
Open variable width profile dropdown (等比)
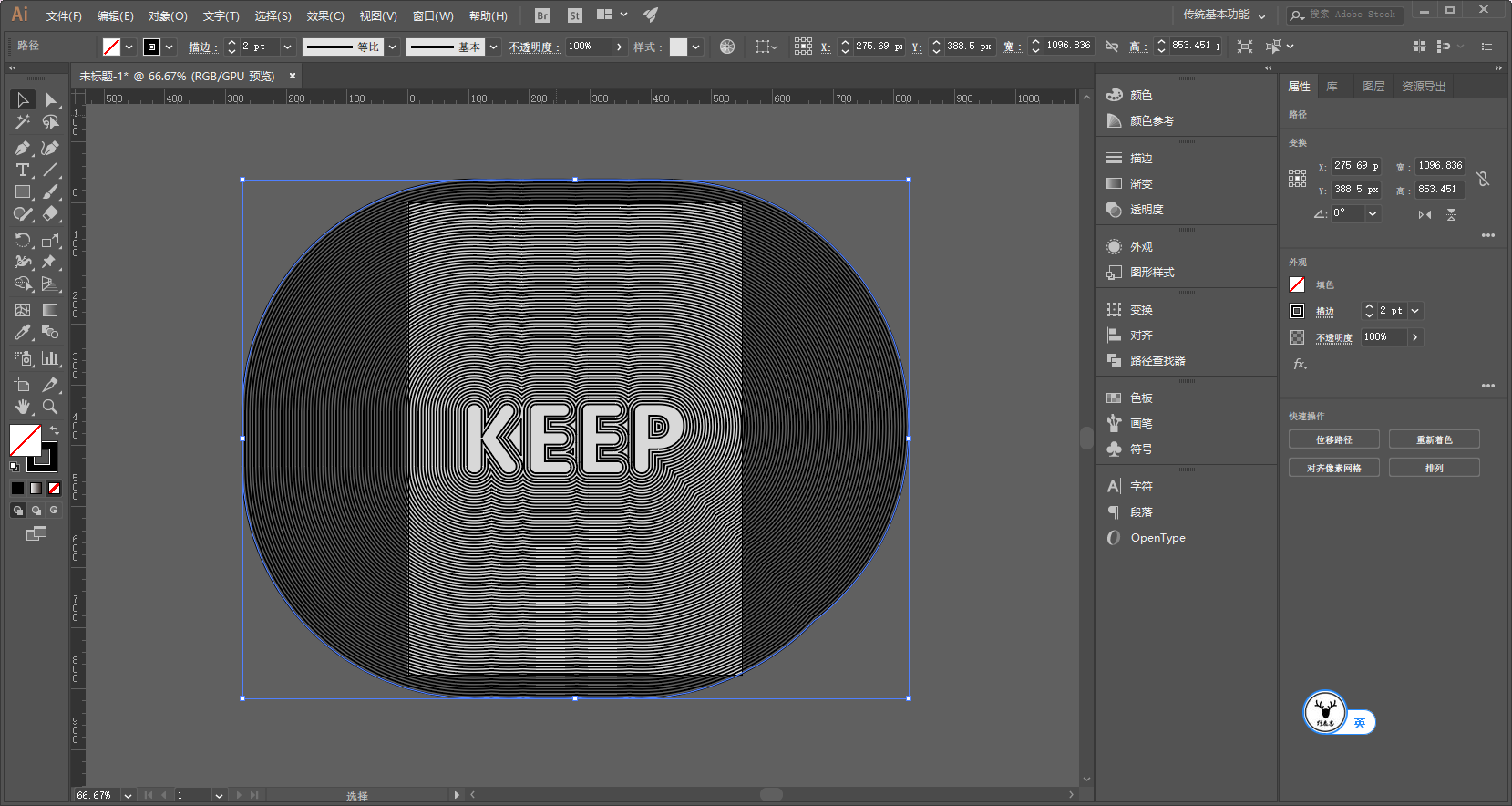pyautogui.click(x=393, y=46)
